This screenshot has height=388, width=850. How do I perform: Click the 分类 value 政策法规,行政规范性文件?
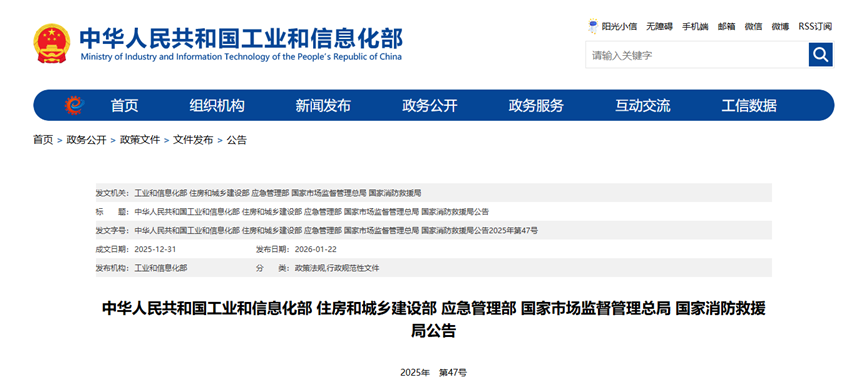(x=337, y=268)
